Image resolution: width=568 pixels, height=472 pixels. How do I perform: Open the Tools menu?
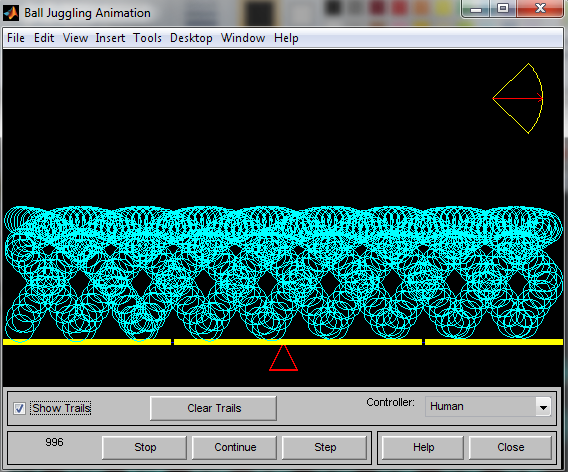tap(147, 38)
